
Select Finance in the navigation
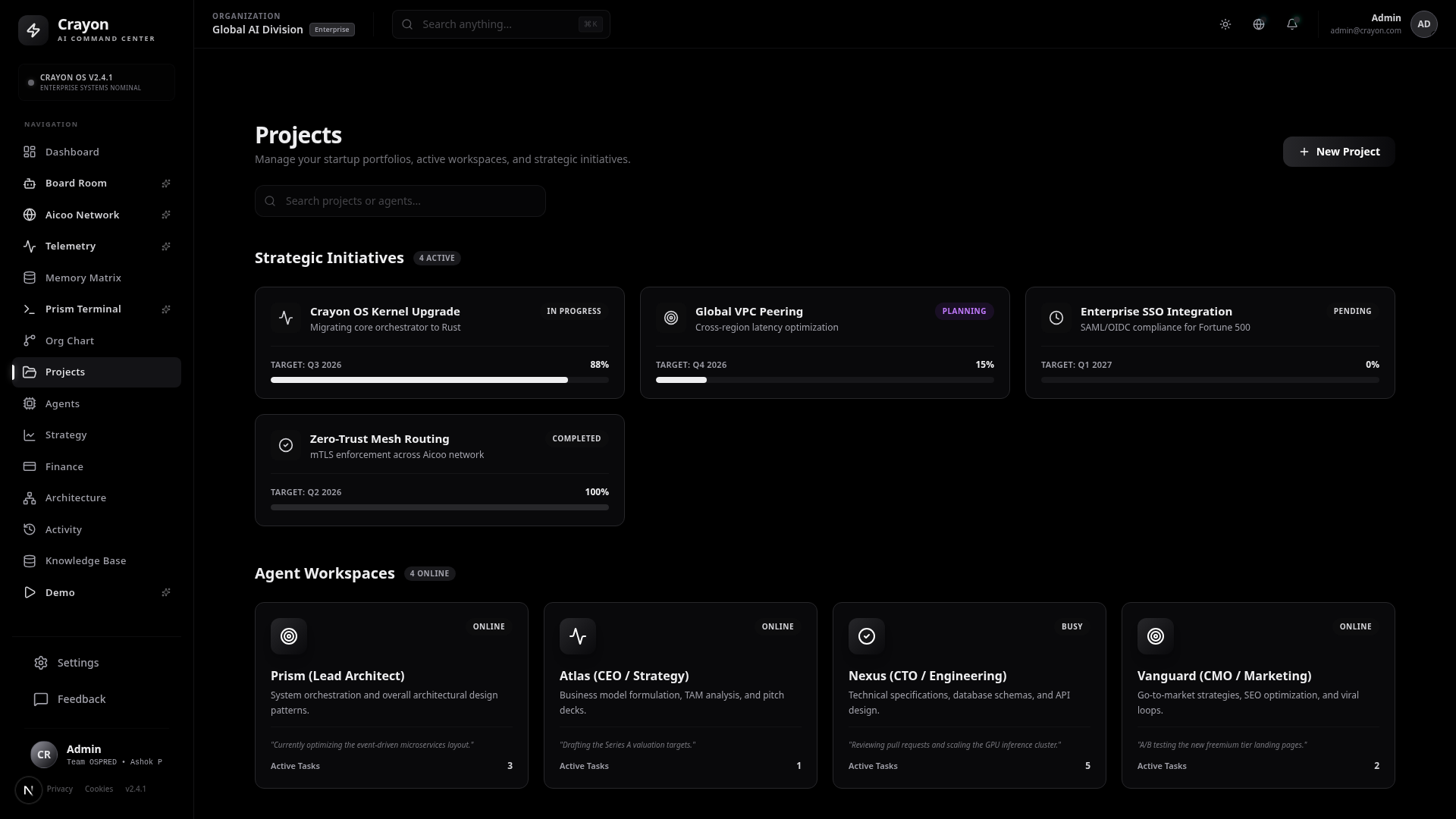(x=97, y=466)
